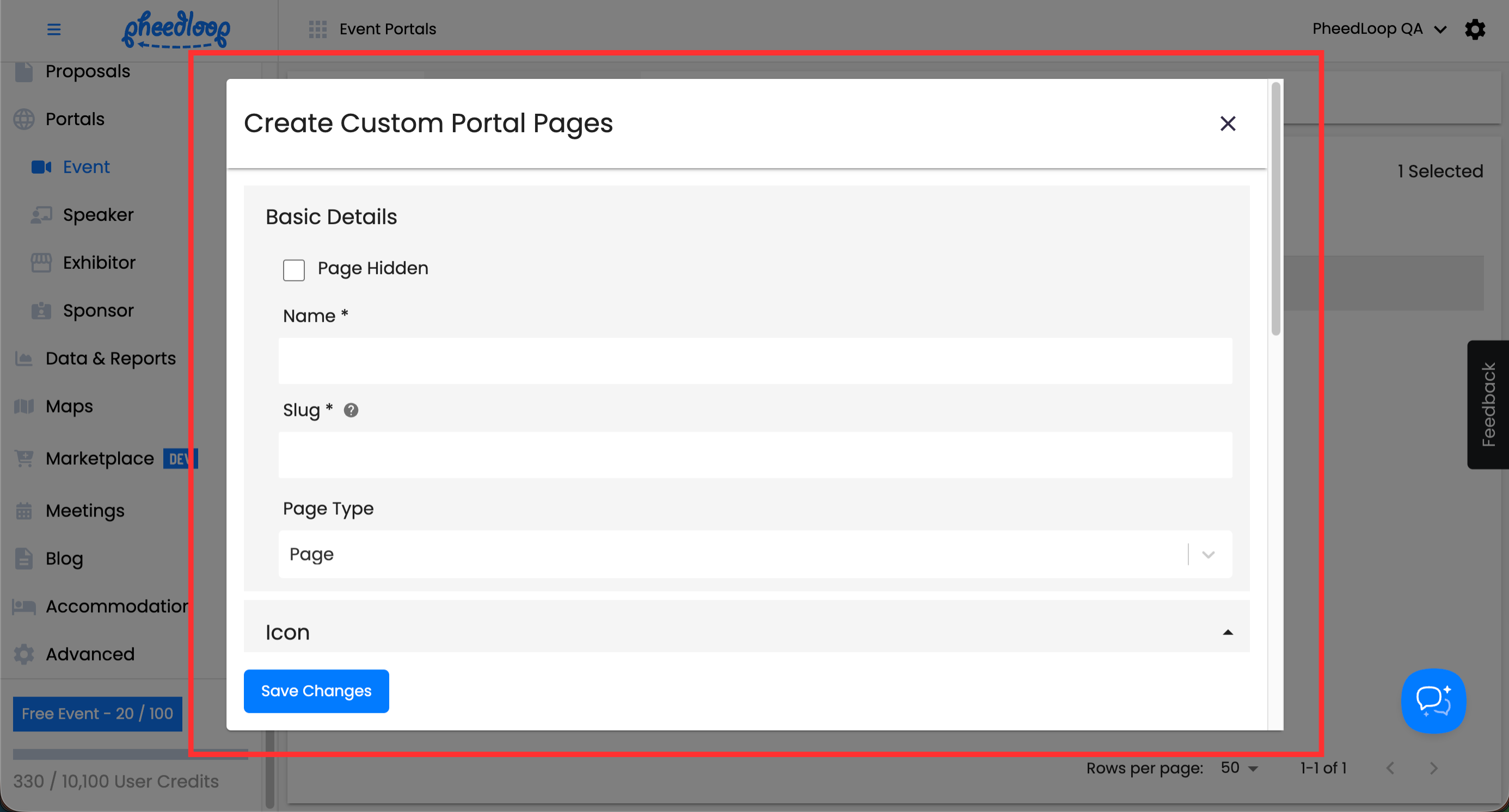This screenshot has width=1509, height=812.
Task: Click the Slug help question icon
Action: 351,410
